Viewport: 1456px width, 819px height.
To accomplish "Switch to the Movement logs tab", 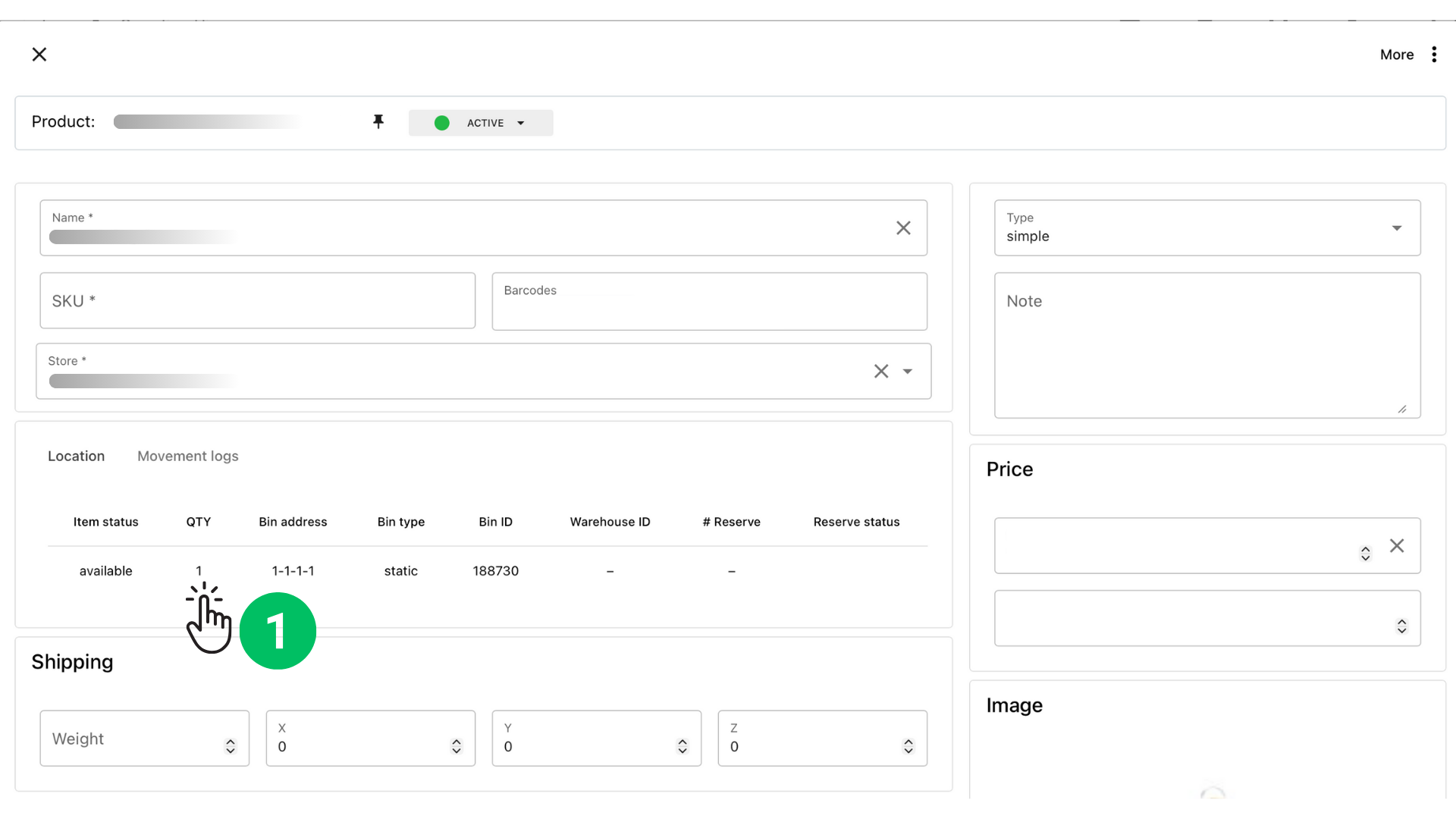I will pyautogui.click(x=187, y=456).
